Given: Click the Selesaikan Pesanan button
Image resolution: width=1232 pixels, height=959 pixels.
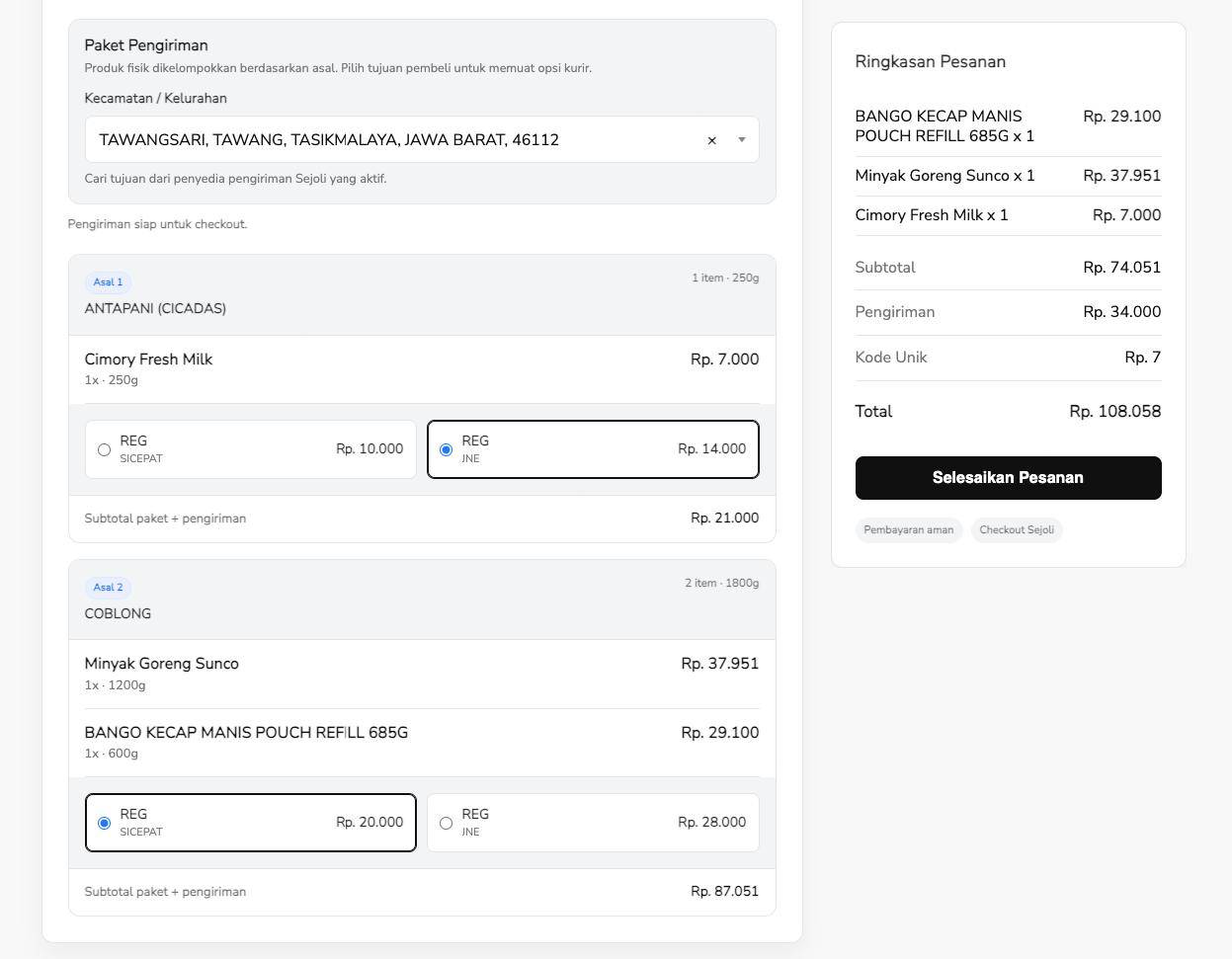Looking at the screenshot, I should pyautogui.click(x=1008, y=478).
